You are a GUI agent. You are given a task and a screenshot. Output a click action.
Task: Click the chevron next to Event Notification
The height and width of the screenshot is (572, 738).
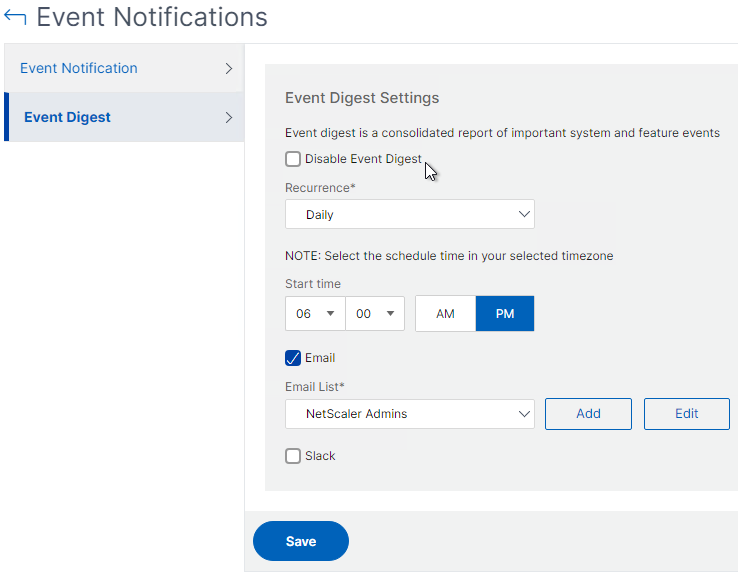pos(229,69)
